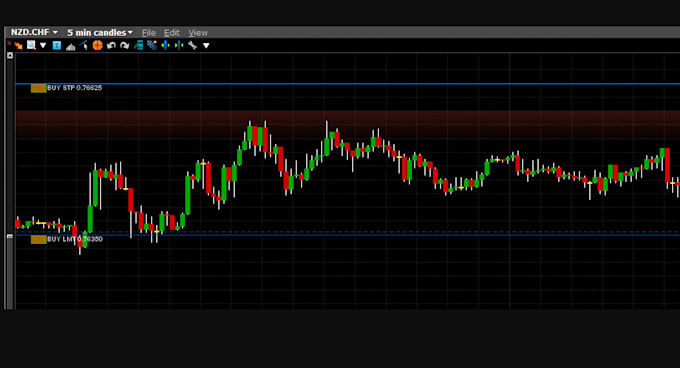The image size is (680, 368).
Task: Select the BUY LMT order line label
Action: coord(67,239)
